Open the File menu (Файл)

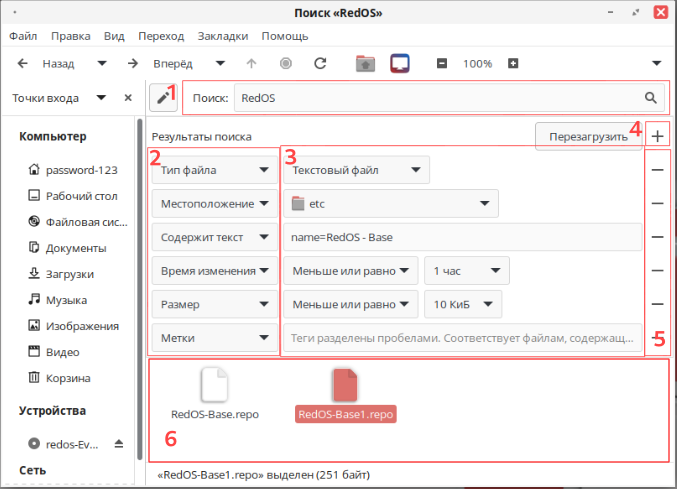[23, 36]
